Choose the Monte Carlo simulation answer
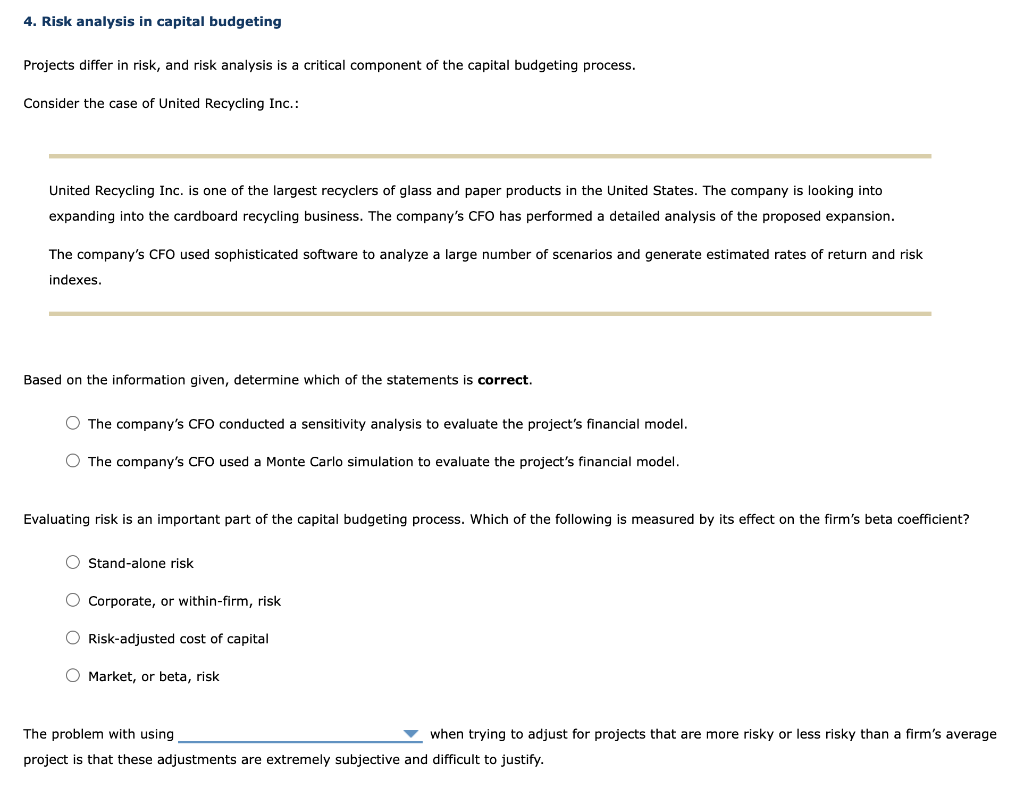1024x788 pixels. (x=72, y=460)
